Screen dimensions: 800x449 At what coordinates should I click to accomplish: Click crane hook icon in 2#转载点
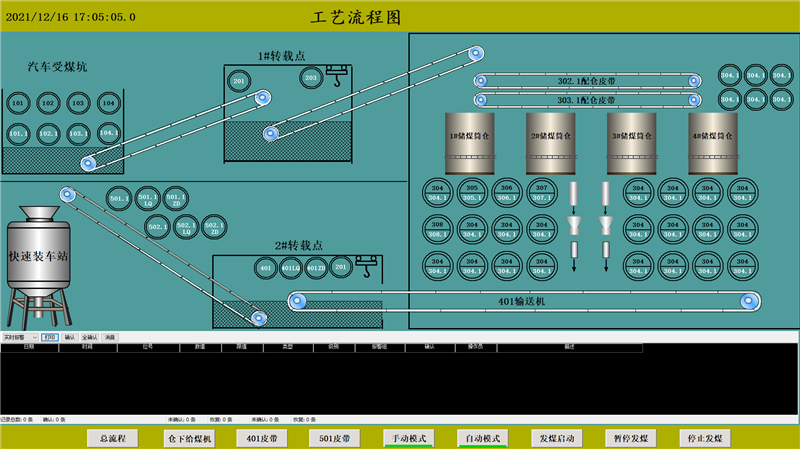[x=367, y=266]
